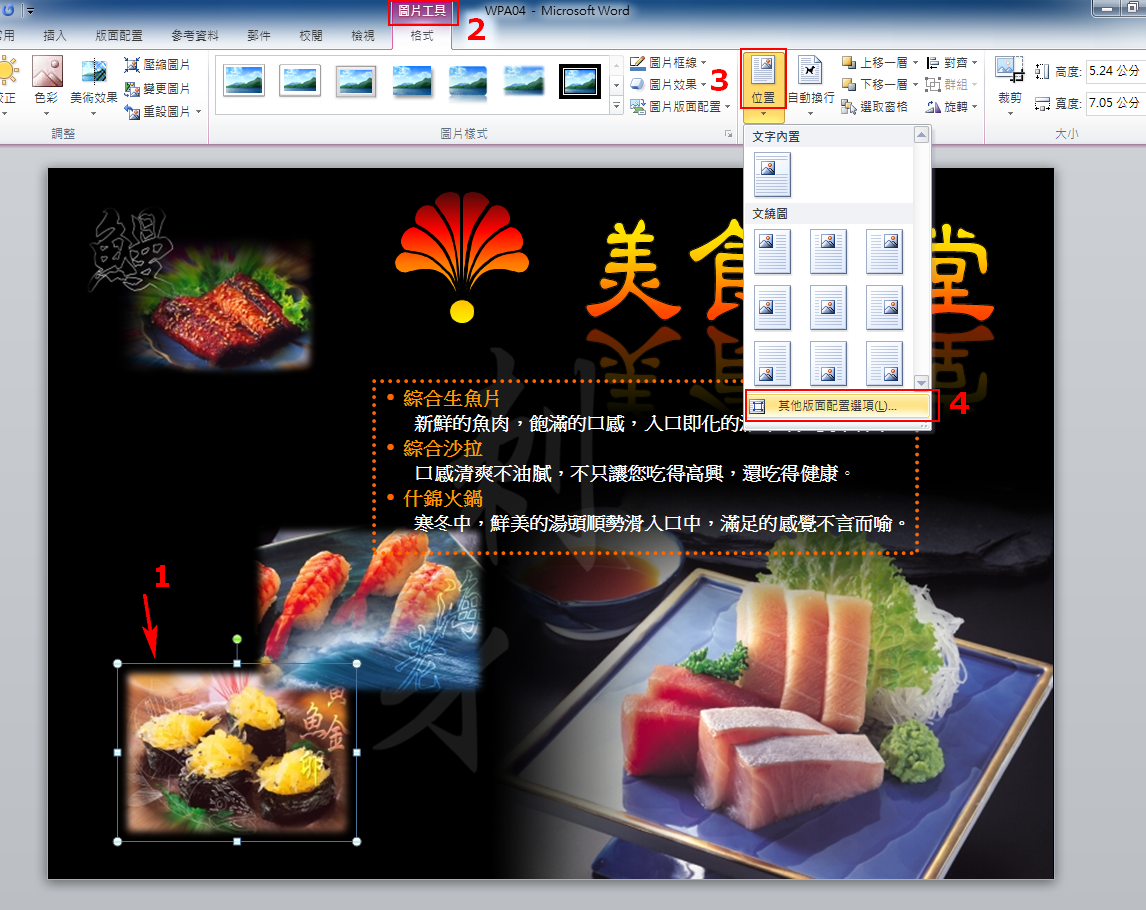
Task: Apply the sixth soft-edge picture style
Action: [x=523, y=80]
